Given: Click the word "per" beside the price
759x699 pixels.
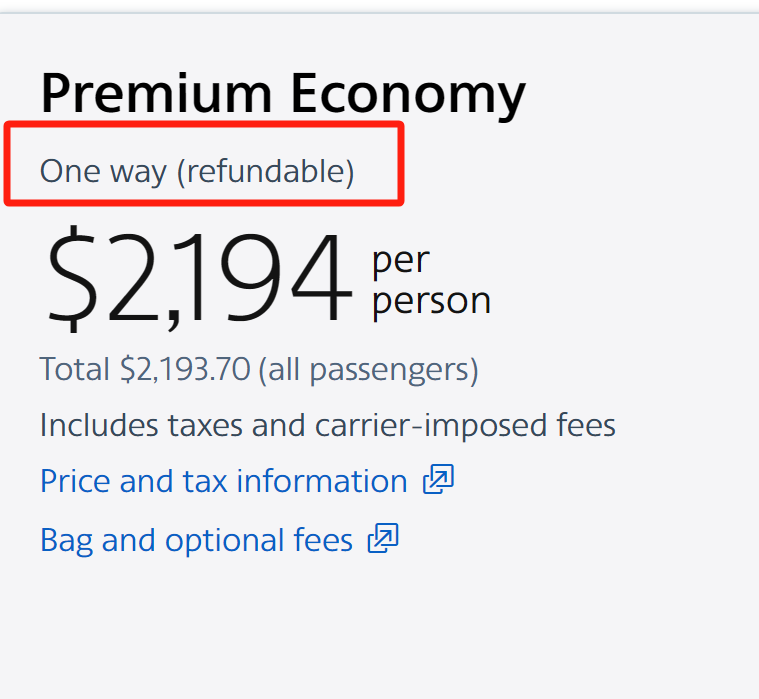Looking at the screenshot, I should [400, 260].
